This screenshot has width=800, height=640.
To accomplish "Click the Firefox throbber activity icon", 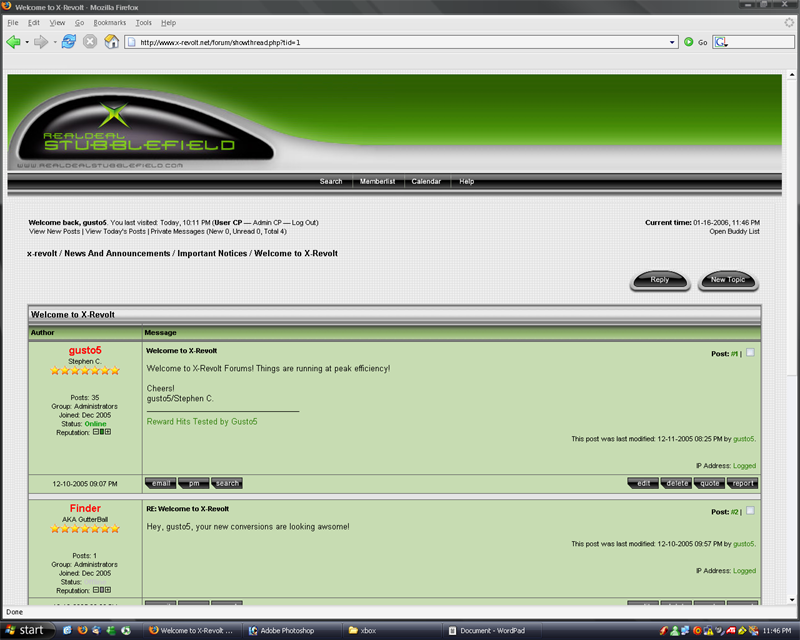I will point(789,22).
